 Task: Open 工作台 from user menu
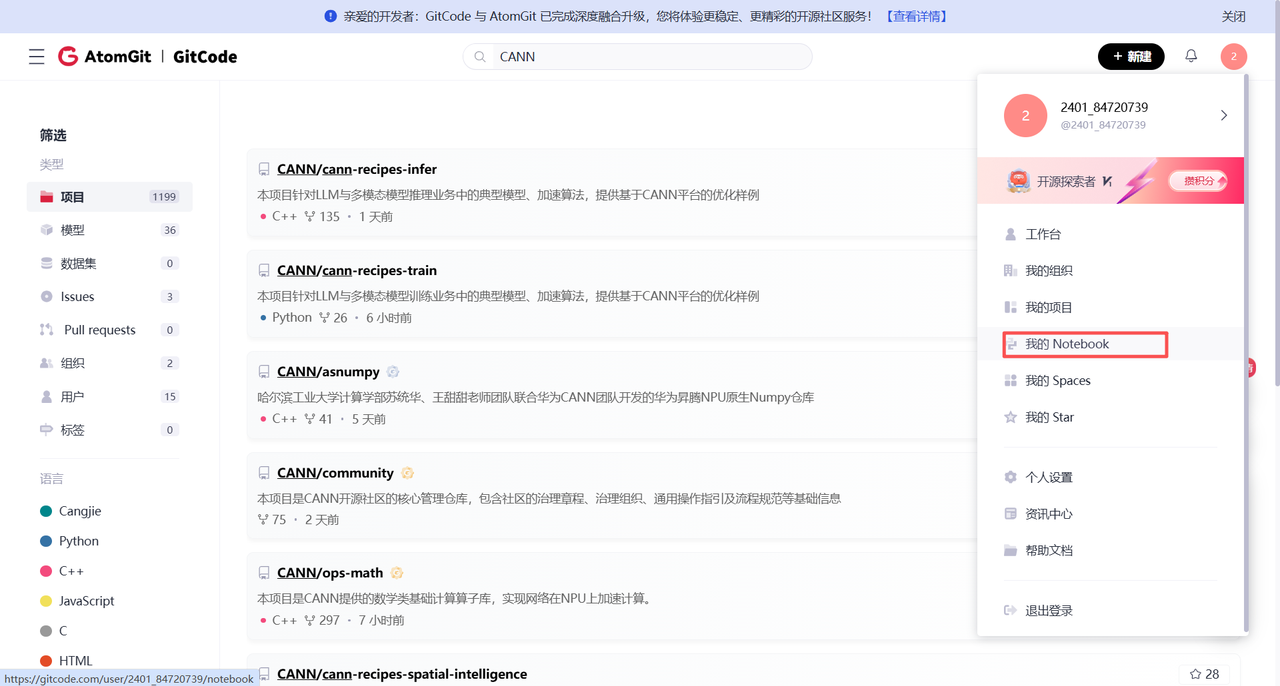coord(1110,234)
